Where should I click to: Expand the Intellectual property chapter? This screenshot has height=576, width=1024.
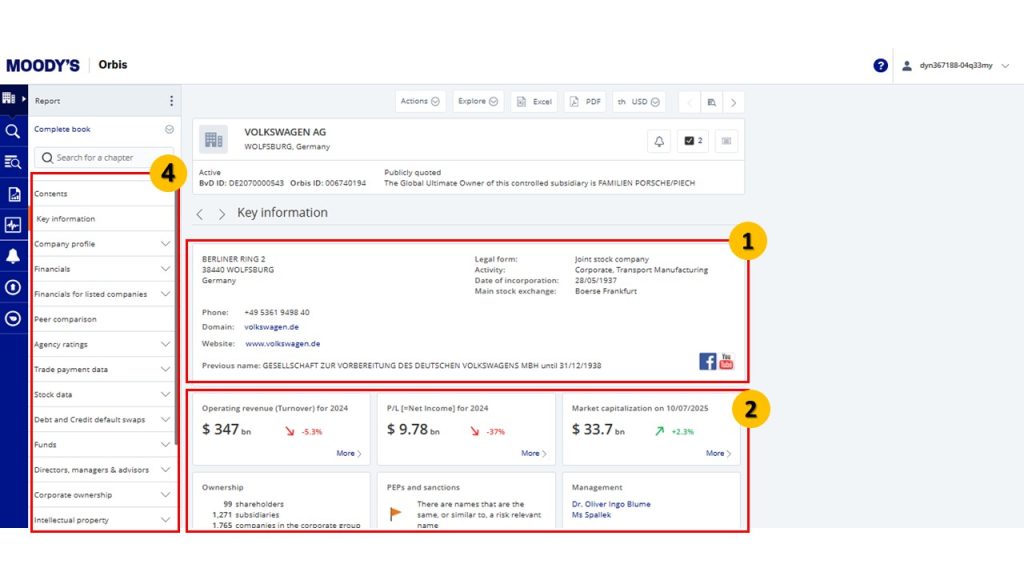(x=165, y=520)
